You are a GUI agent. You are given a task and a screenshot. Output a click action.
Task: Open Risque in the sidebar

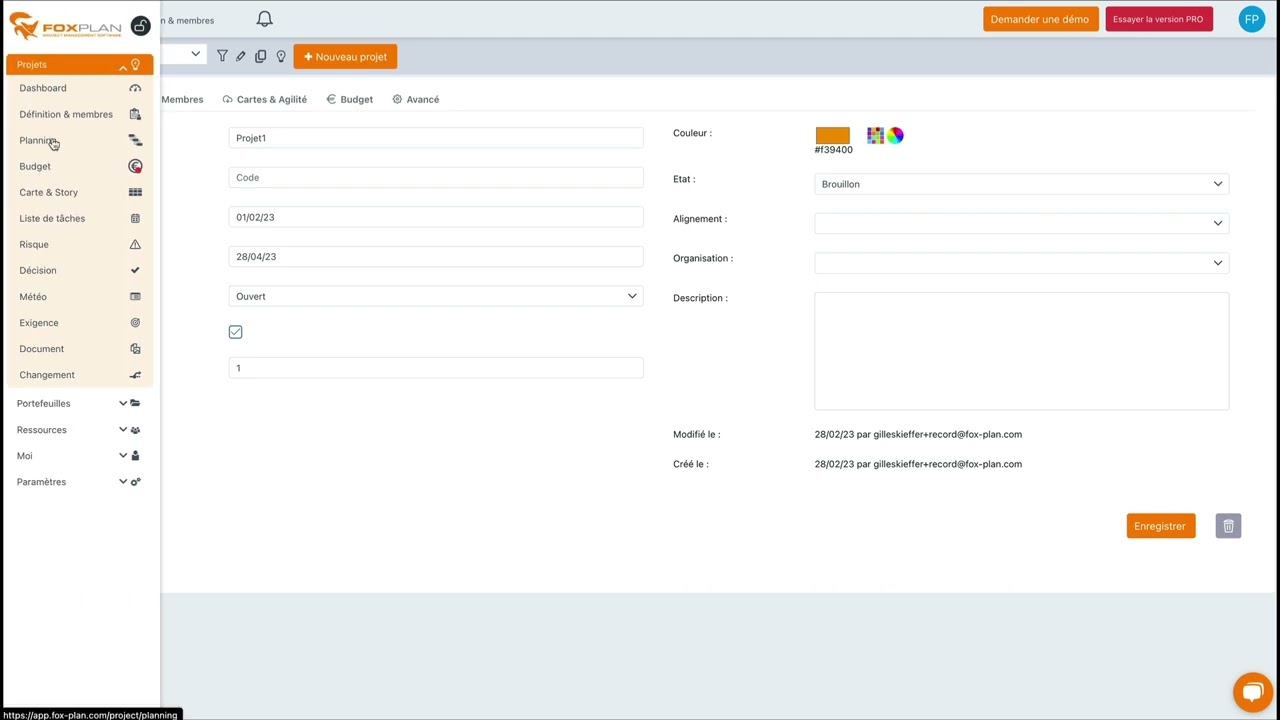[80, 244]
